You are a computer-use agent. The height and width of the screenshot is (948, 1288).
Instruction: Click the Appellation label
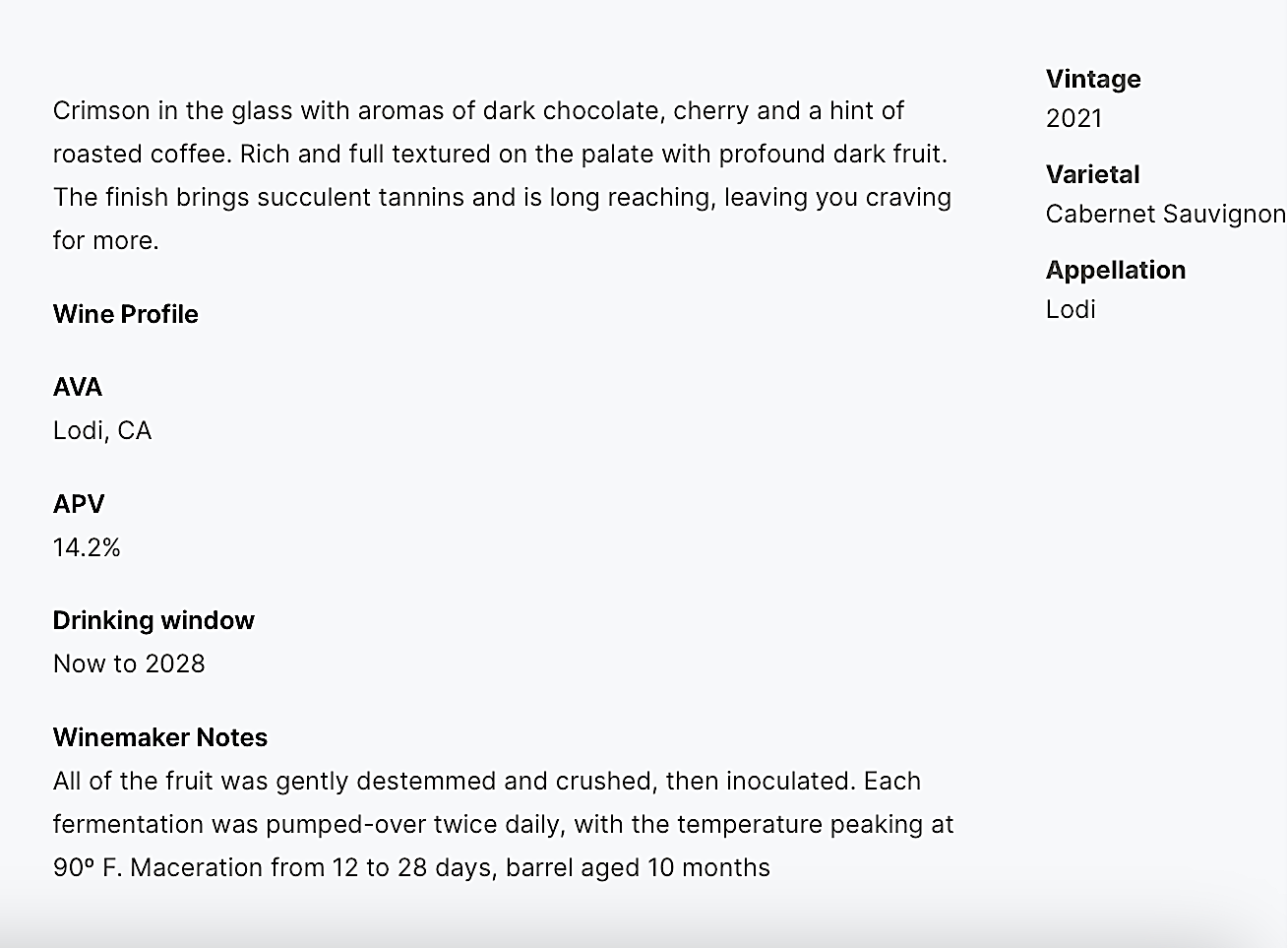point(1116,270)
